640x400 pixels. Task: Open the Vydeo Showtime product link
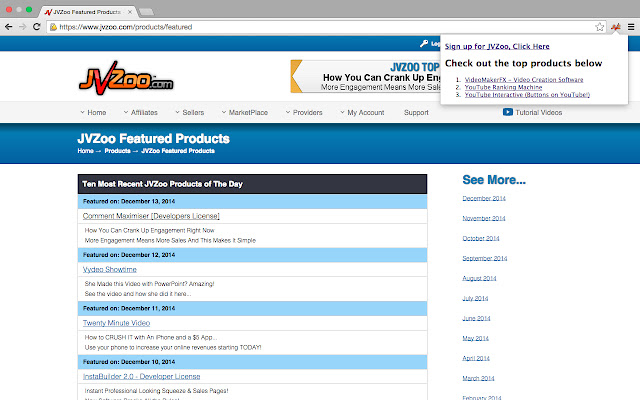110,269
